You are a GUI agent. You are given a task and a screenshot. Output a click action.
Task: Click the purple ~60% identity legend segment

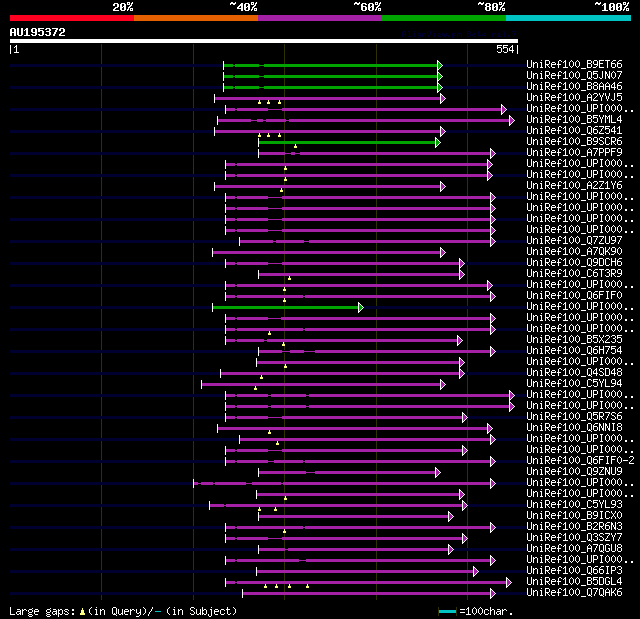(x=320, y=18)
